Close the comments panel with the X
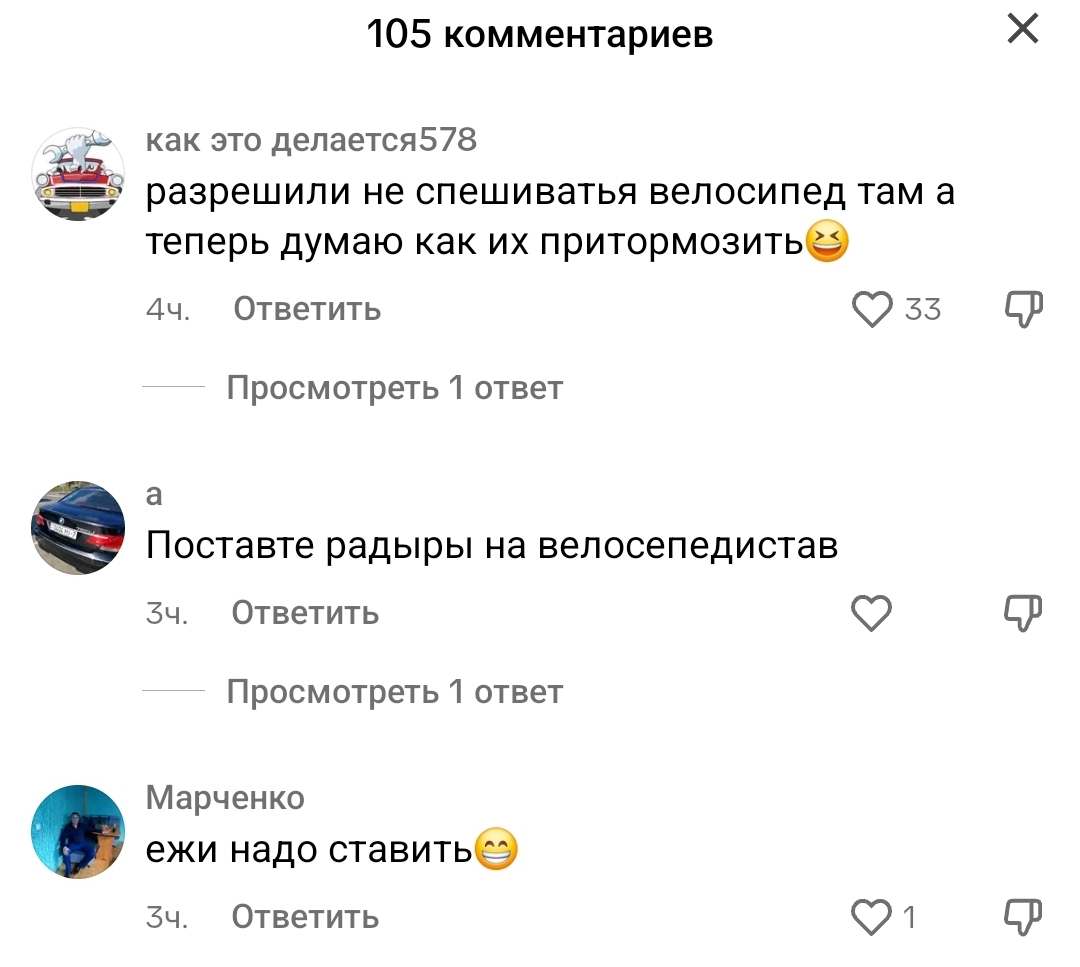The image size is (1080, 967). coord(1022,30)
